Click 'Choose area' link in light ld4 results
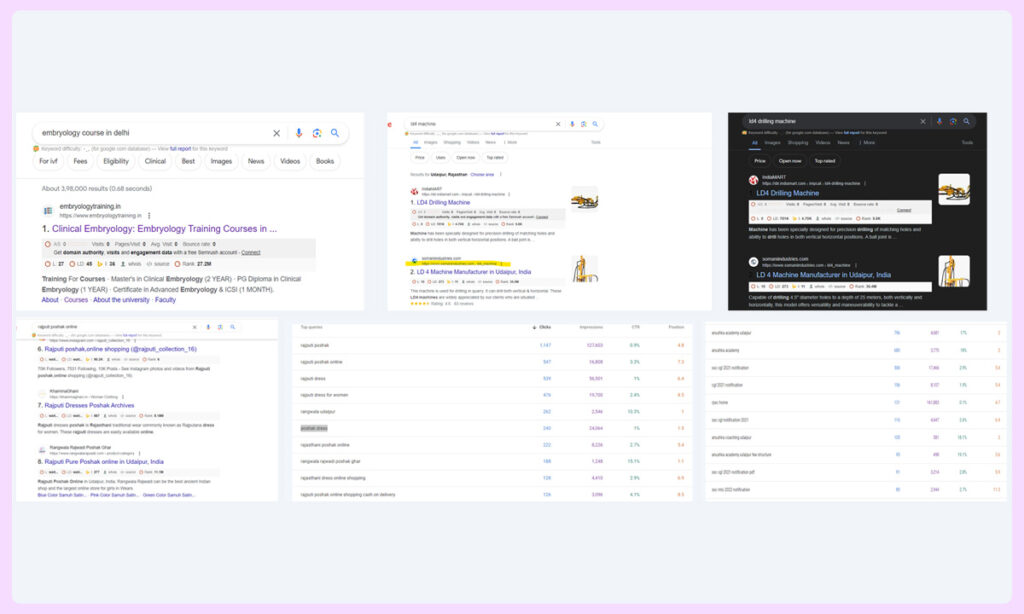The height and width of the screenshot is (614, 1024). (x=482, y=175)
